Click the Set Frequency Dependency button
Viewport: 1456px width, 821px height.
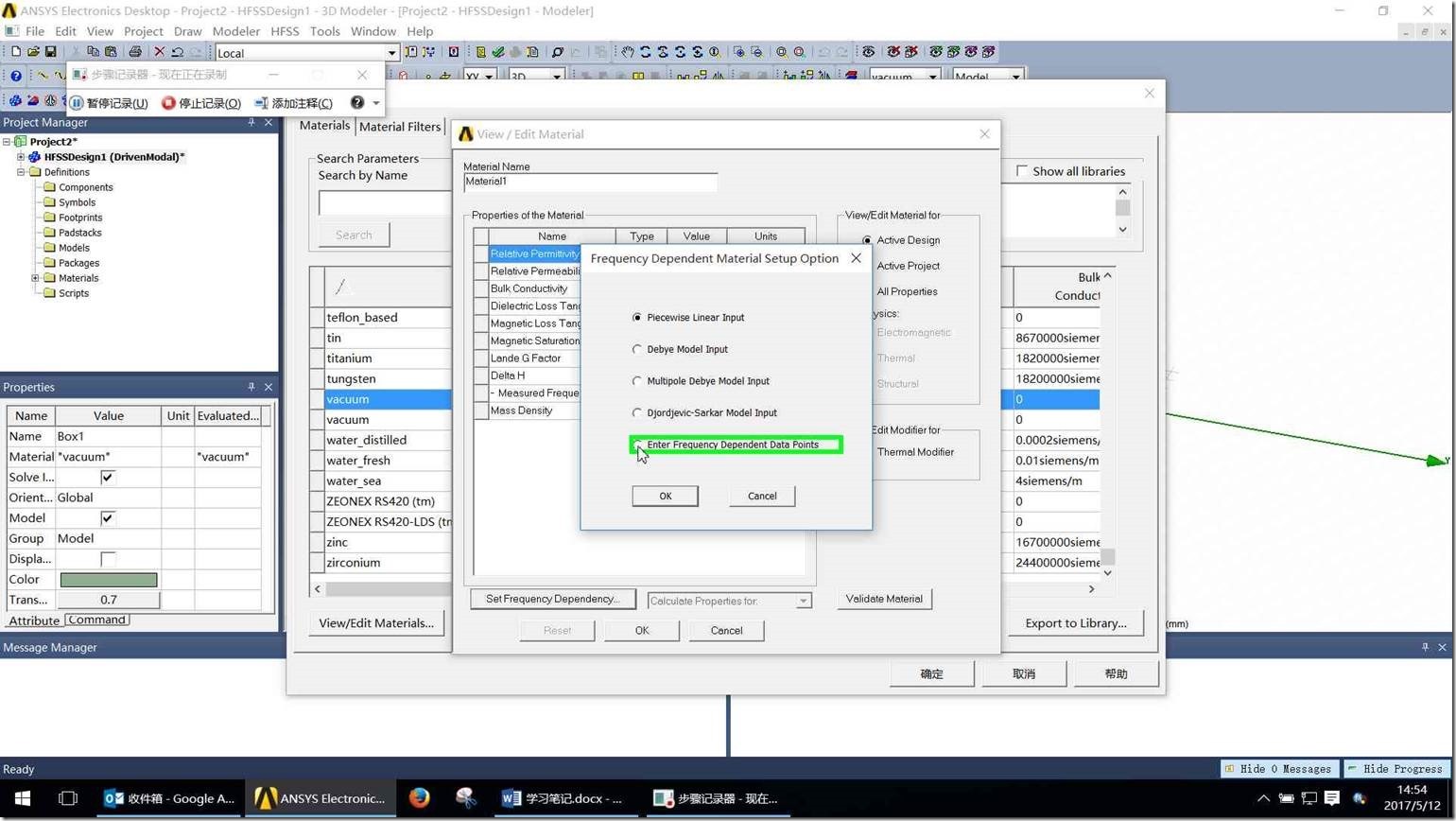(x=553, y=599)
